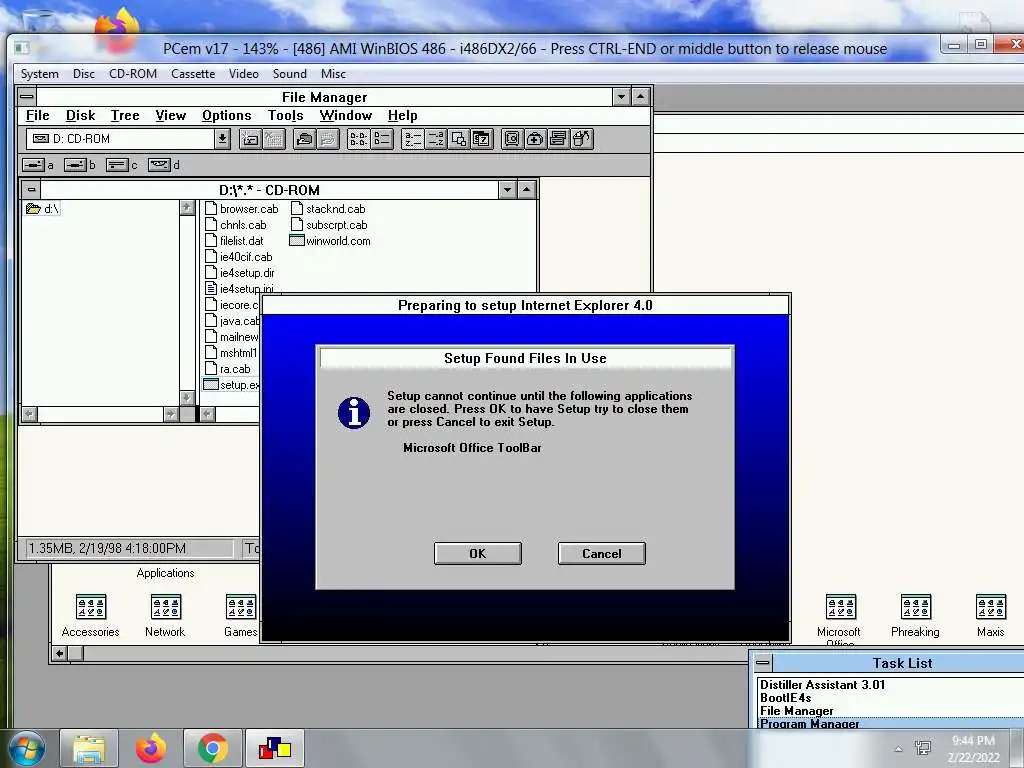Open the Options menu in File Manager
1024x768 pixels.
[227, 116]
